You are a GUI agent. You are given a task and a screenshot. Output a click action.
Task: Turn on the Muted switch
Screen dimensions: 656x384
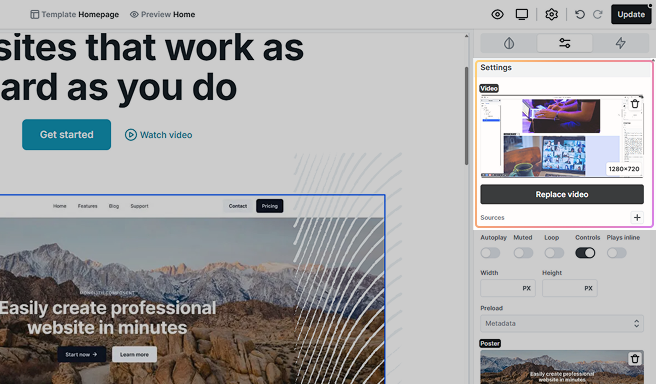tap(523, 253)
